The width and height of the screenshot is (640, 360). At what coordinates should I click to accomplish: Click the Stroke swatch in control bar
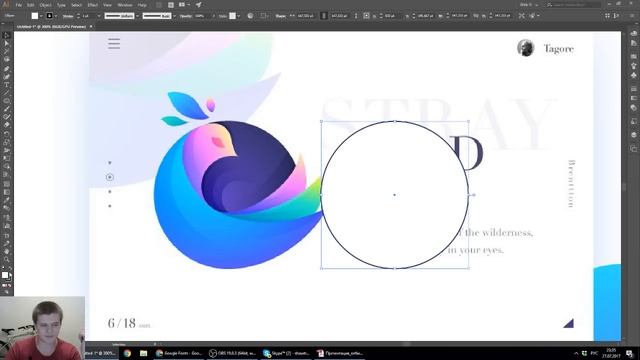pos(49,16)
